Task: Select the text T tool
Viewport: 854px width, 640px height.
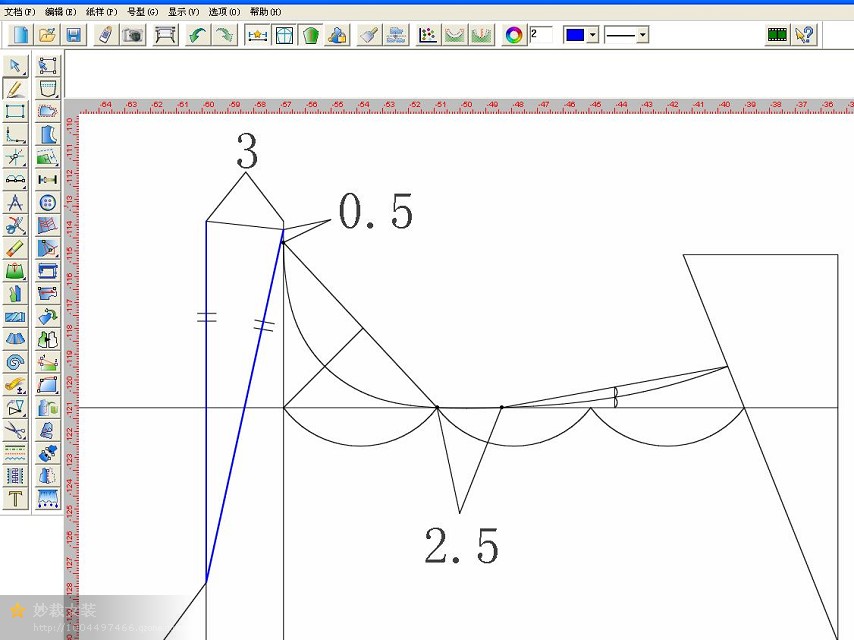Action: pyautogui.click(x=15, y=498)
